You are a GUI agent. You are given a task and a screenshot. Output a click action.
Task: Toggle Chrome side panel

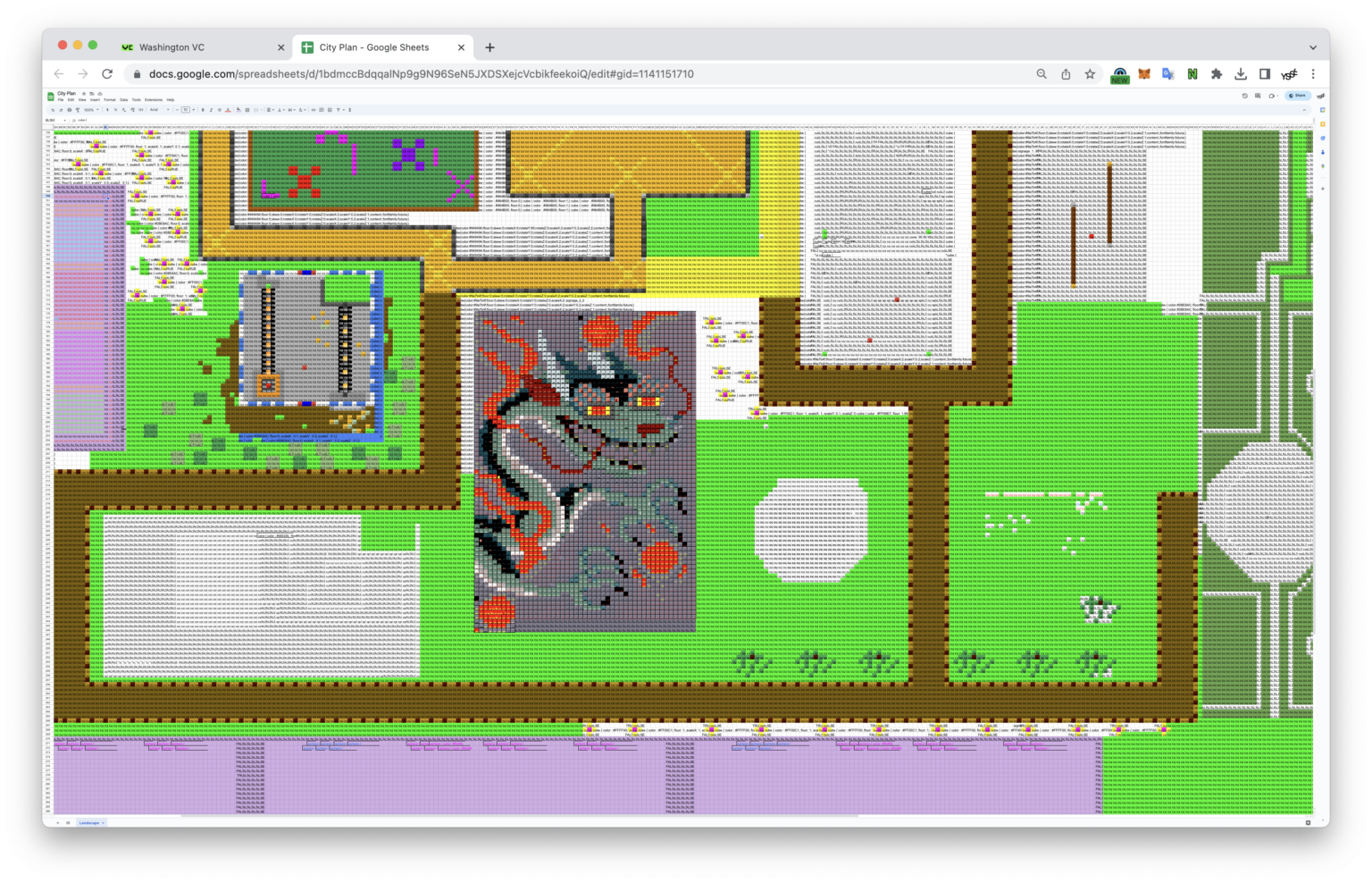(1265, 74)
